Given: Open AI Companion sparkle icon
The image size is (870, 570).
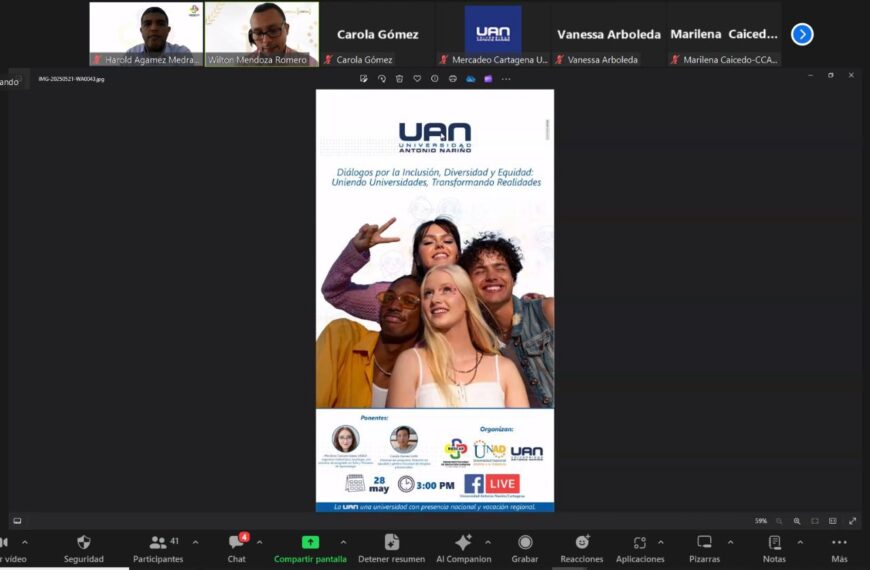Looking at the screenshot, I should pyautogui.click(x=462, y=543).
